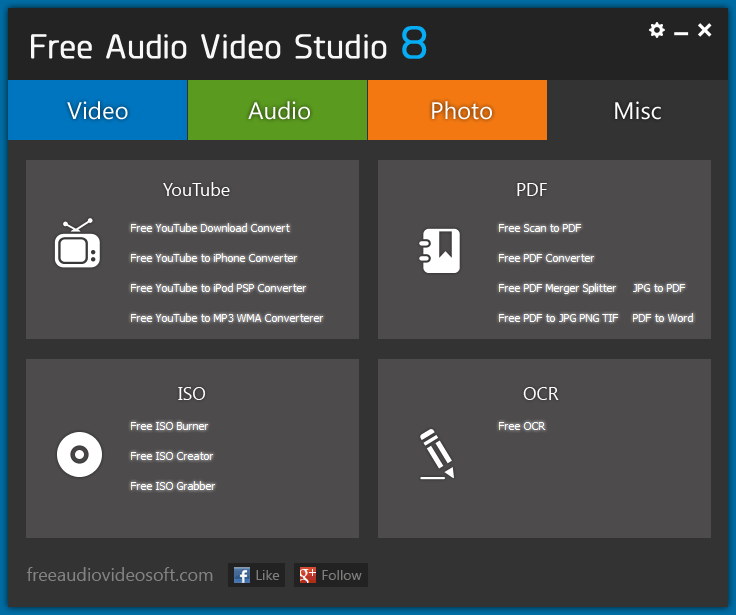Viewport: 736px width, 615px height.
Task: Open Free PDF Merger Splitter
Action: 557,288
